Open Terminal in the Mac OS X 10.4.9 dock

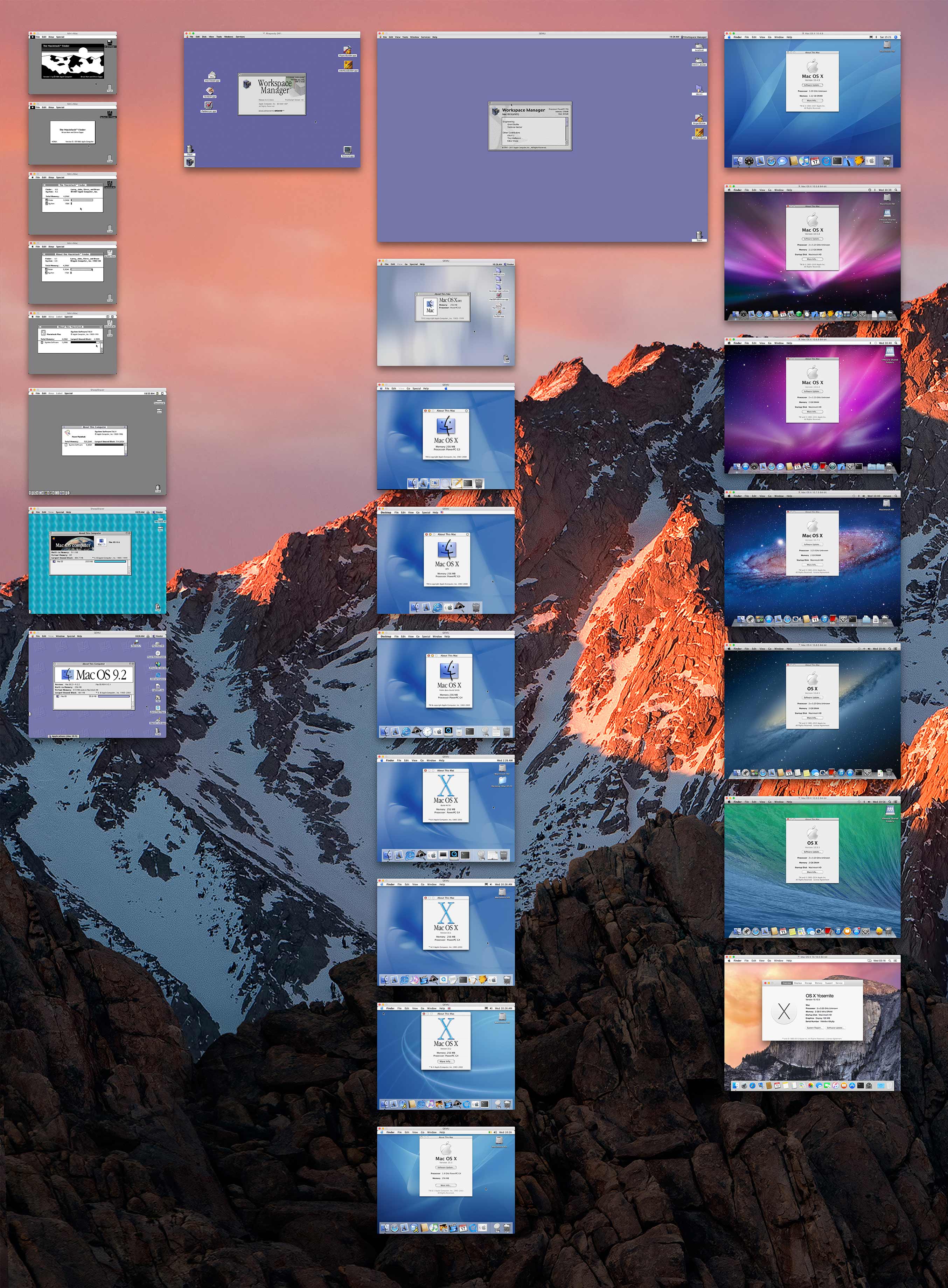tap(837, 161)
